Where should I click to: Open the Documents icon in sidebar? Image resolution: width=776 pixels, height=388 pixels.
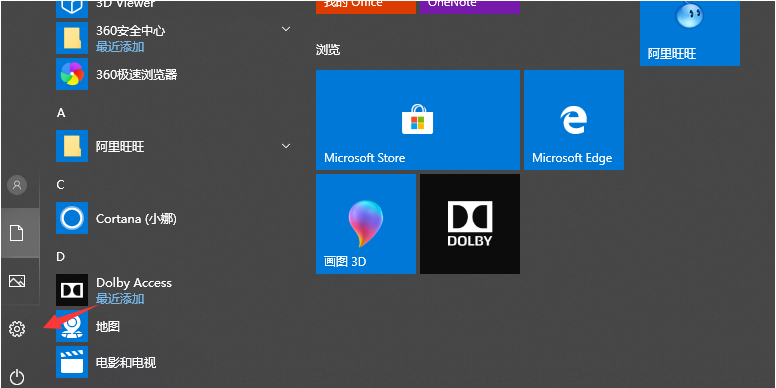click(x=17, y=233)
